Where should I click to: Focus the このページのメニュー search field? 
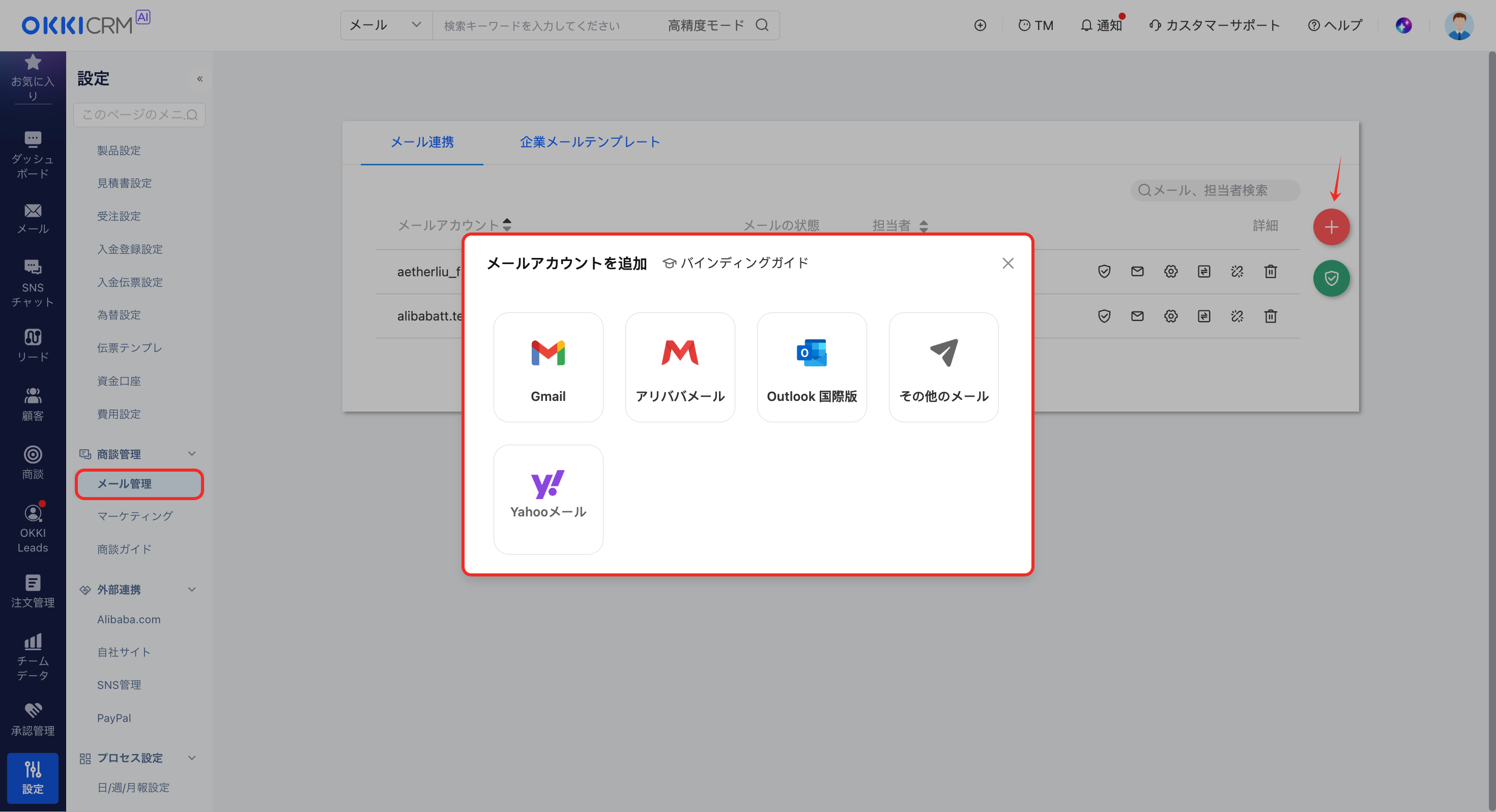139,114
